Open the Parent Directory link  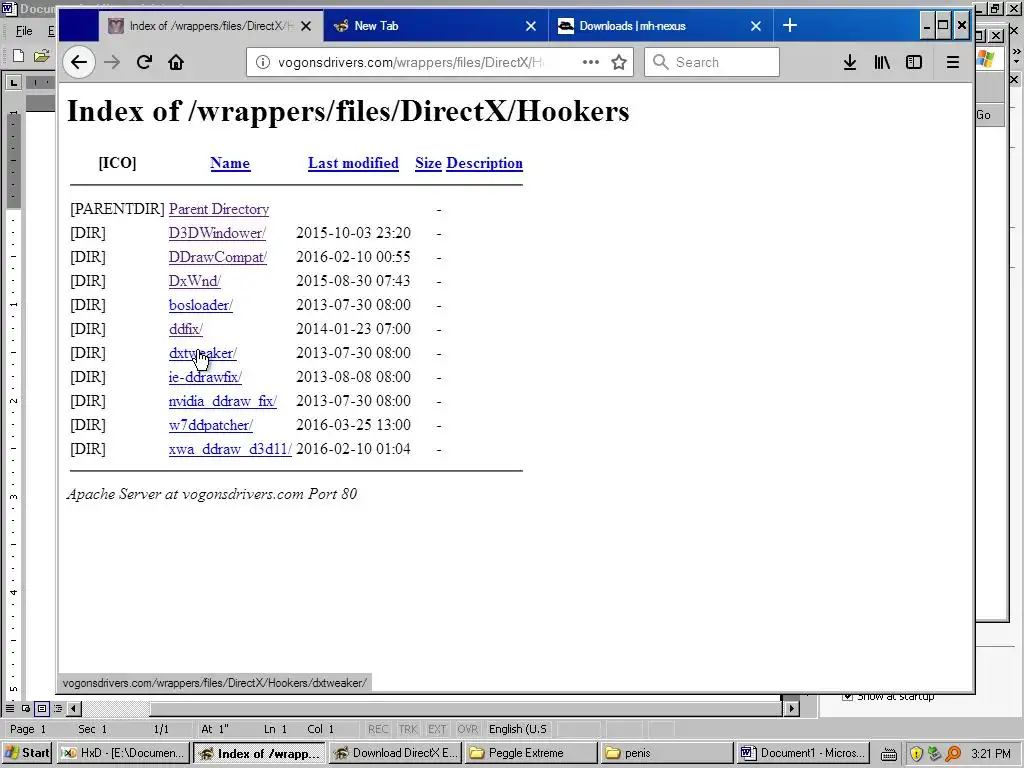(x=219, y=209)
